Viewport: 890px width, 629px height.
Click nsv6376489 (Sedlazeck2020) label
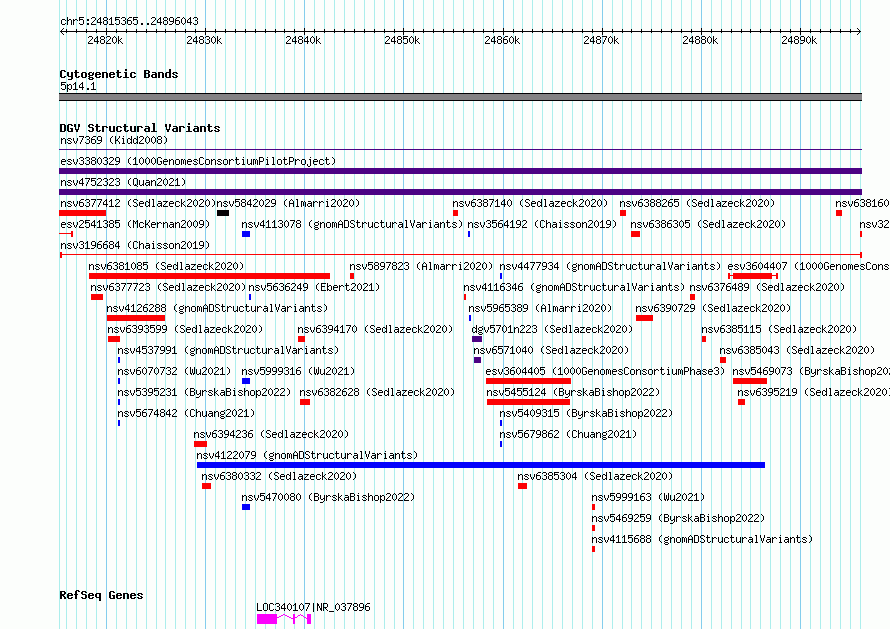tap(767, 287)
